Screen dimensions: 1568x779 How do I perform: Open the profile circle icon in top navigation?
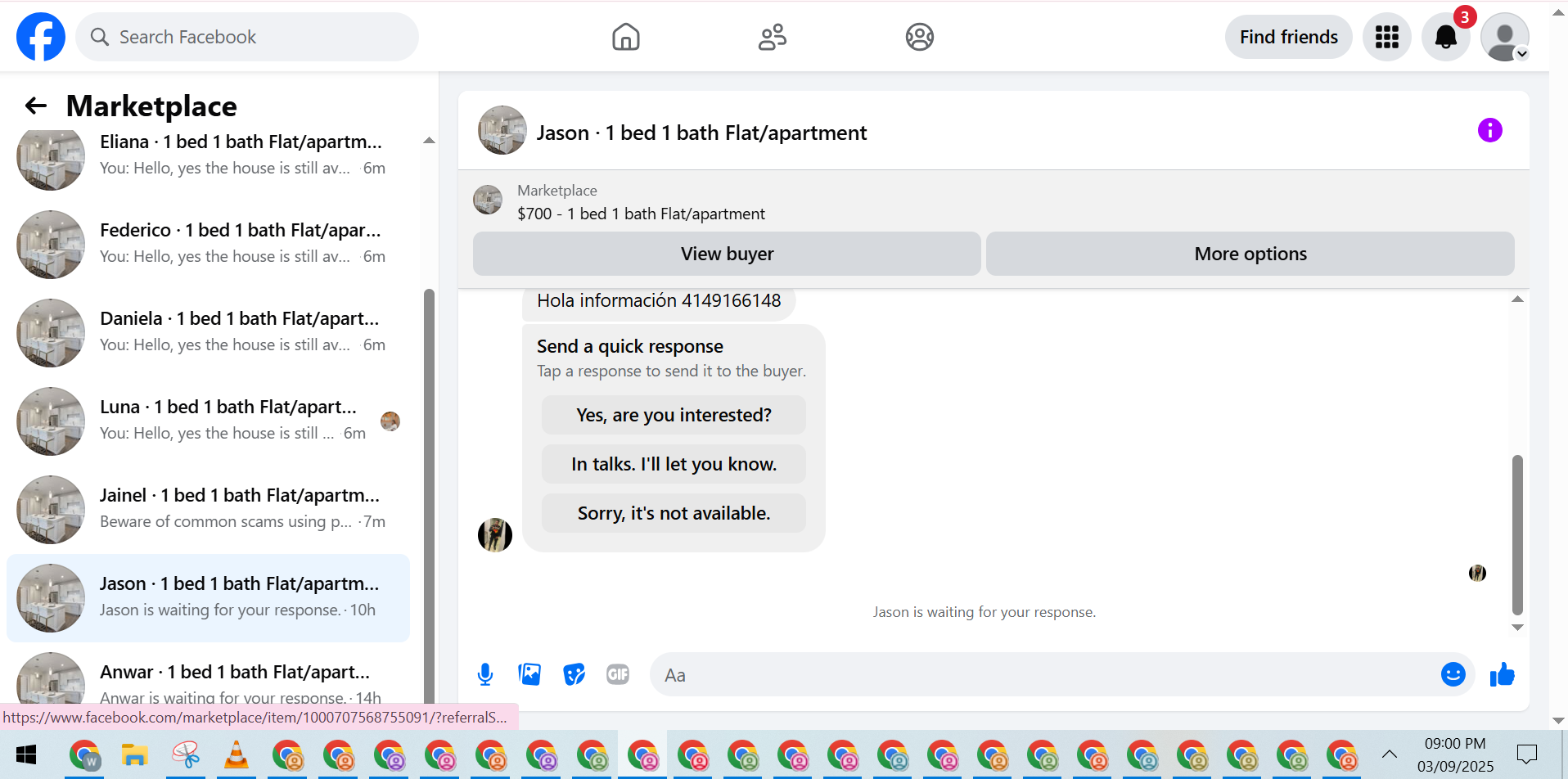coord(920,37)
